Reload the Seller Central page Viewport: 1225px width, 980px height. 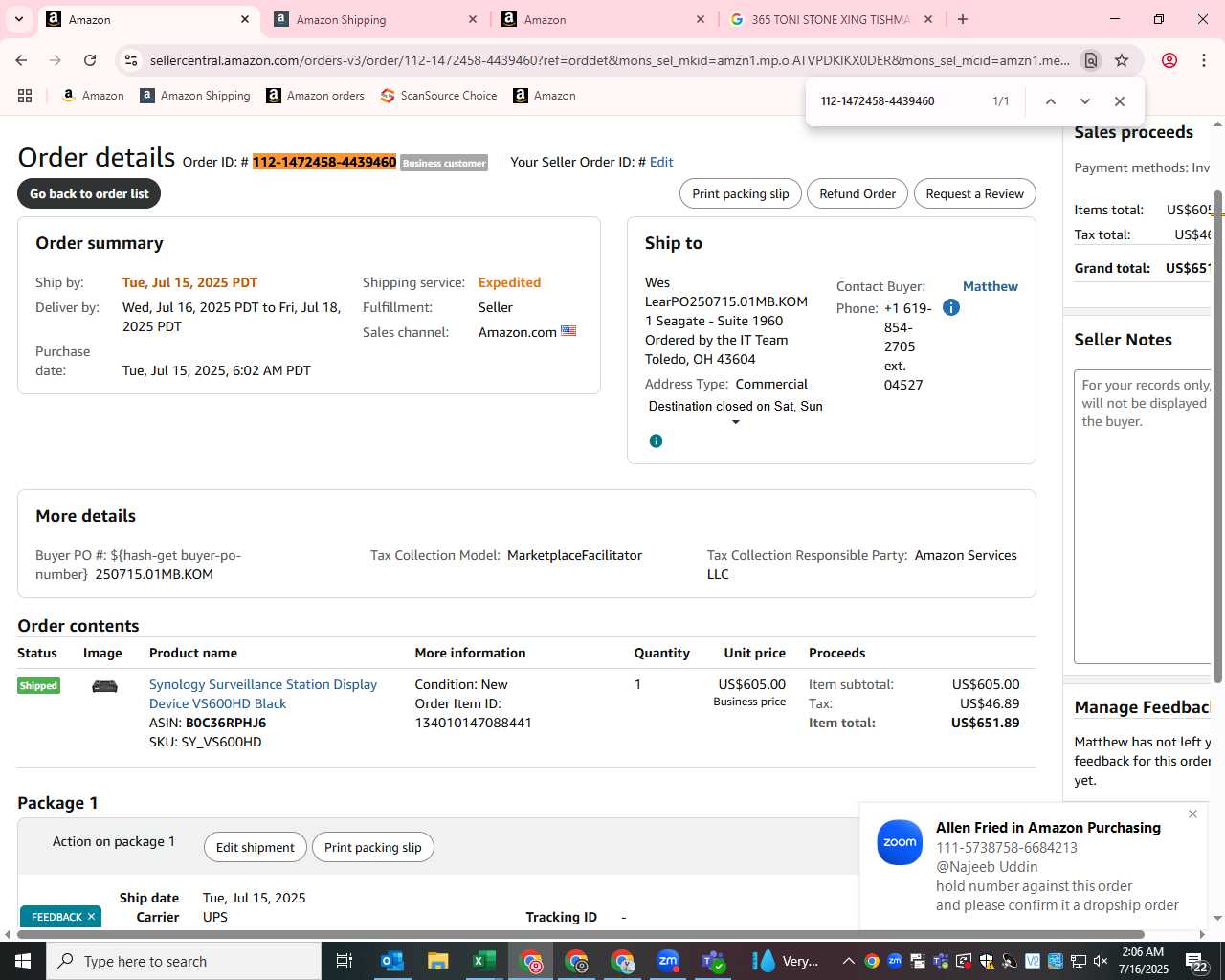click(x=90, y=60)
